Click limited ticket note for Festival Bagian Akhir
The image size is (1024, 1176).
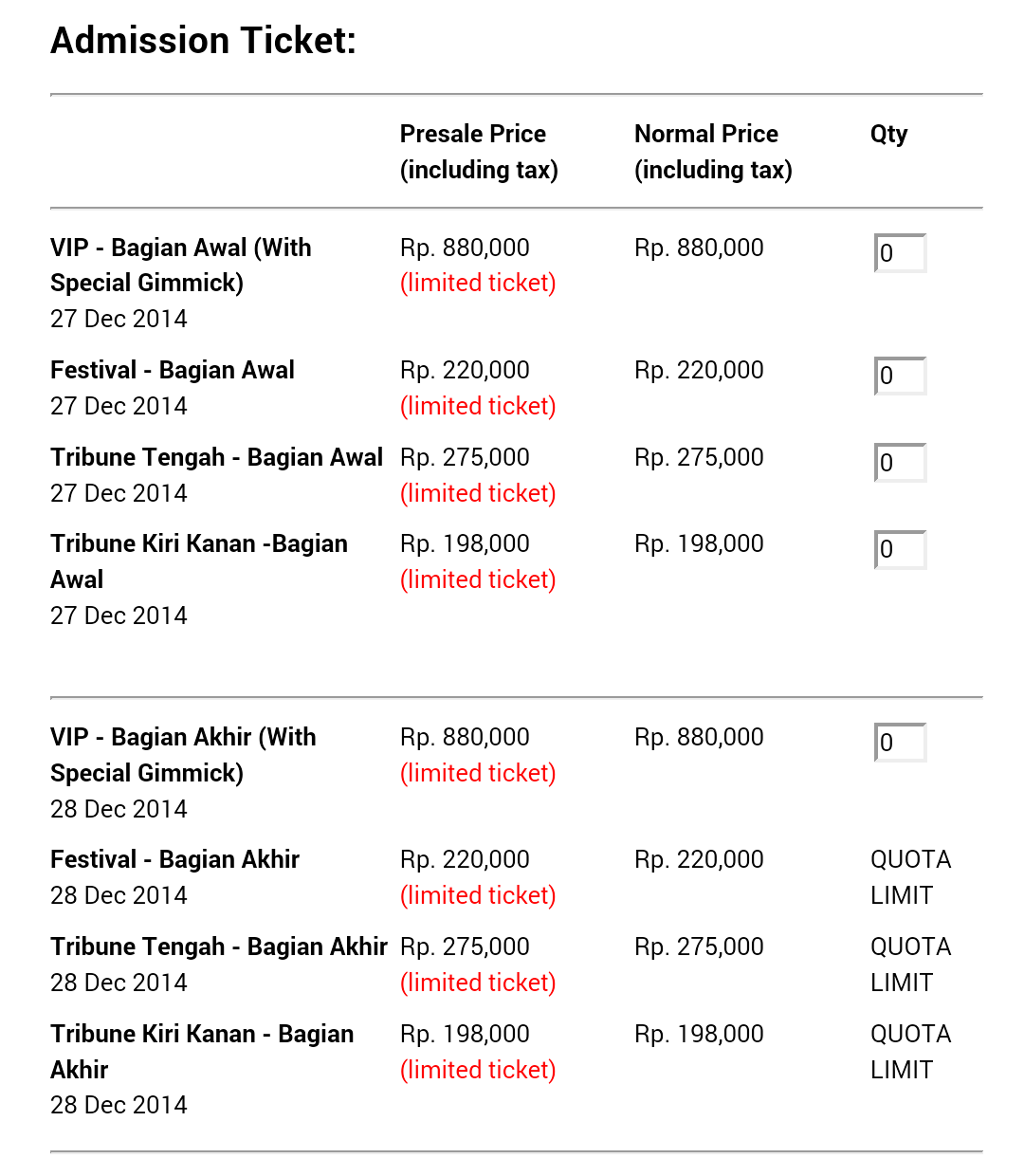pyautogui.click(x=478, y=895)
